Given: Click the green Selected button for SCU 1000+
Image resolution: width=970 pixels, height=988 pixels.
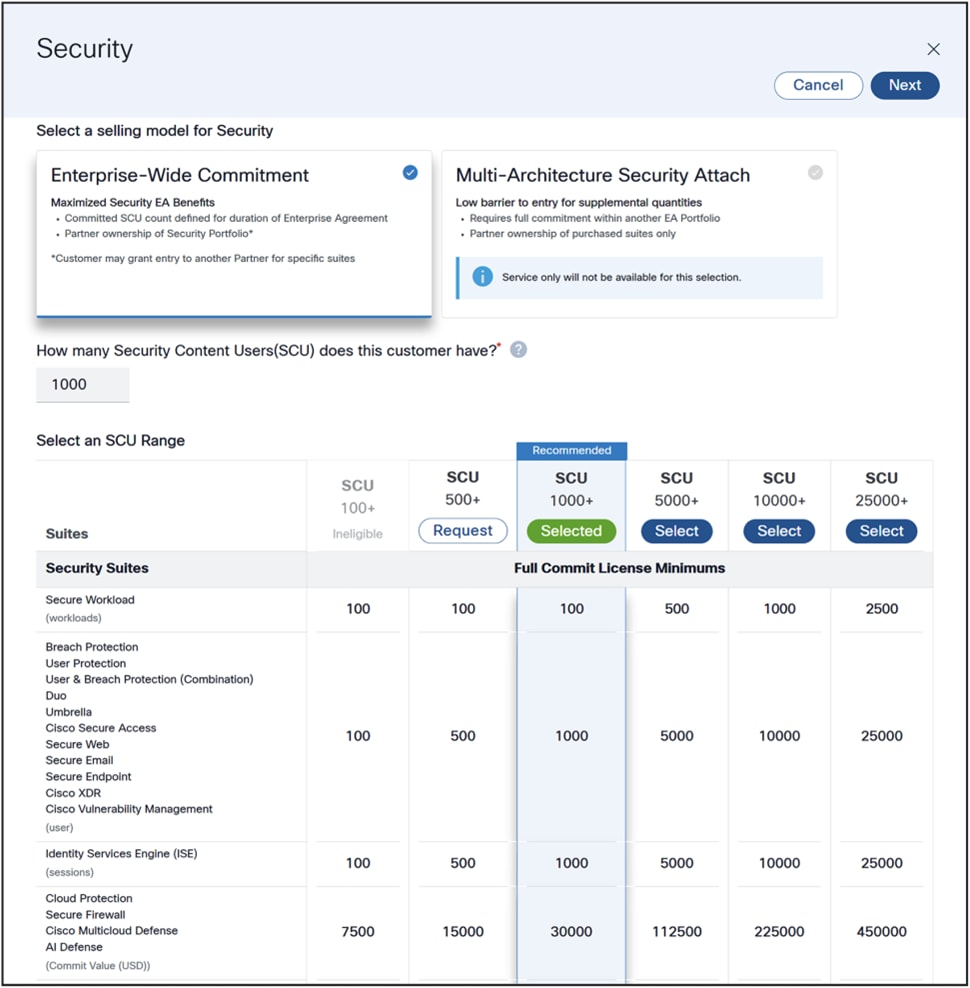Looking at the screenshot, I should tap(571, 531).
